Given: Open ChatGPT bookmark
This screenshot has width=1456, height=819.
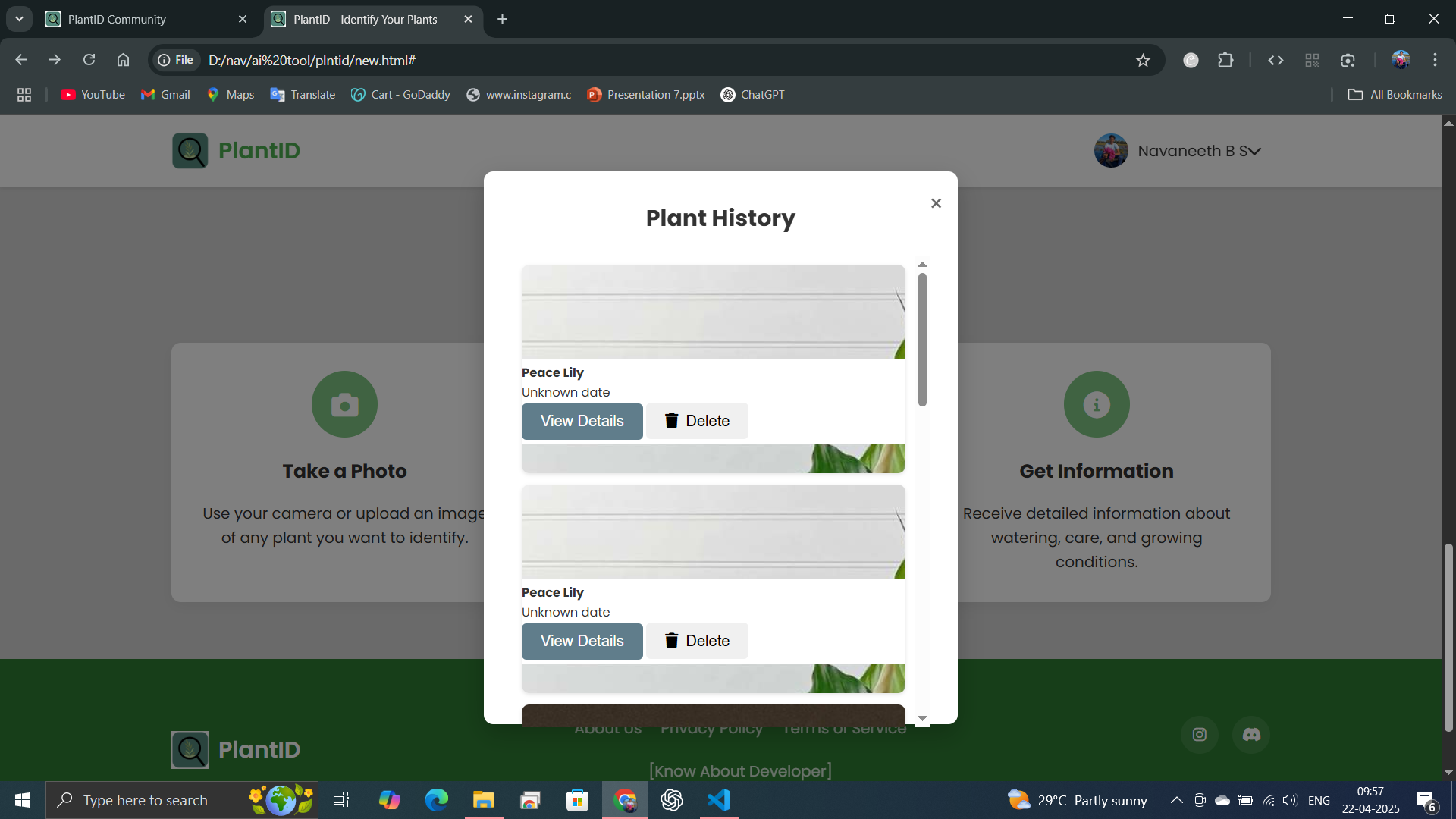Looking at the screenshot, I should (752, 95).
